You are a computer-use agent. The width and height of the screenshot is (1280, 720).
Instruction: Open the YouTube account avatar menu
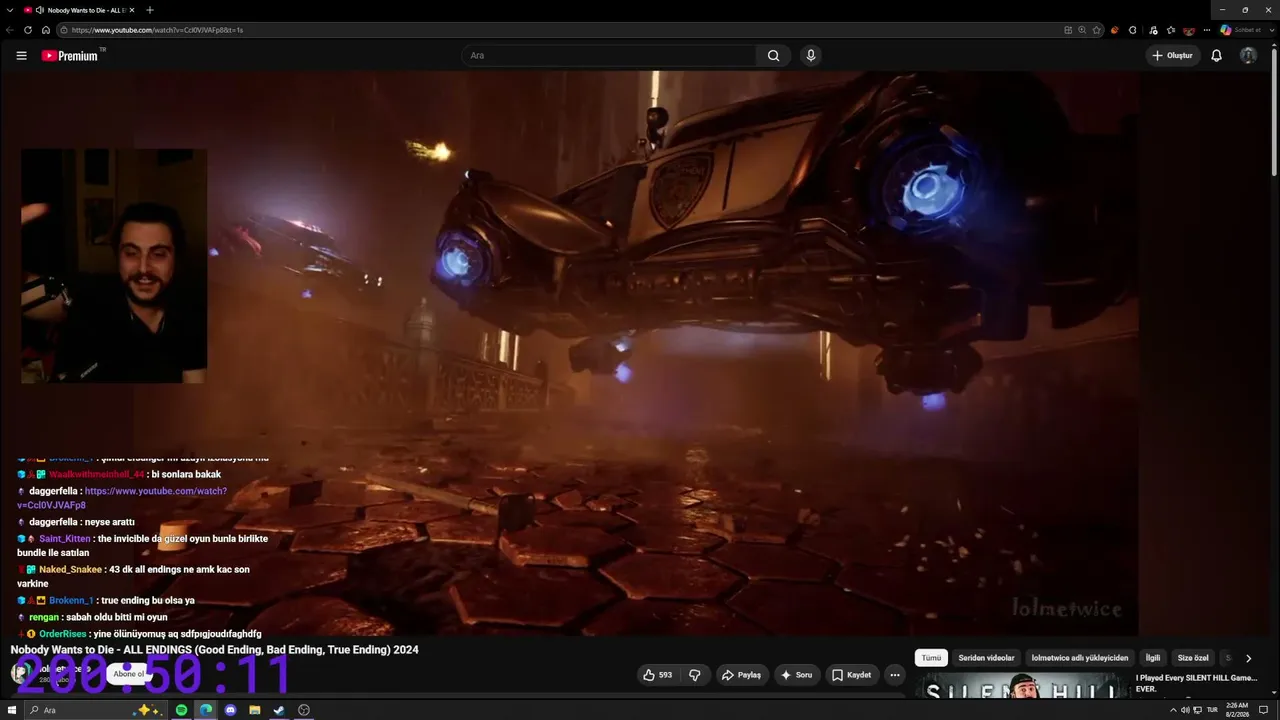click(x=1248, y=56)
